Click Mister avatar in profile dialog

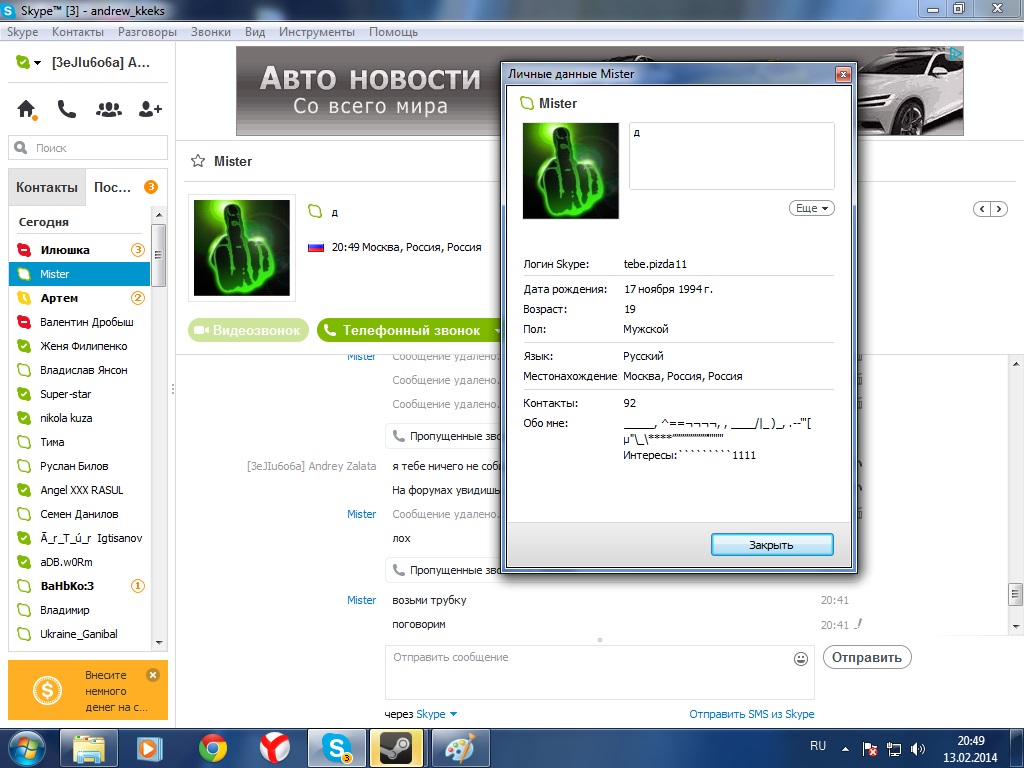coord(570,170)
